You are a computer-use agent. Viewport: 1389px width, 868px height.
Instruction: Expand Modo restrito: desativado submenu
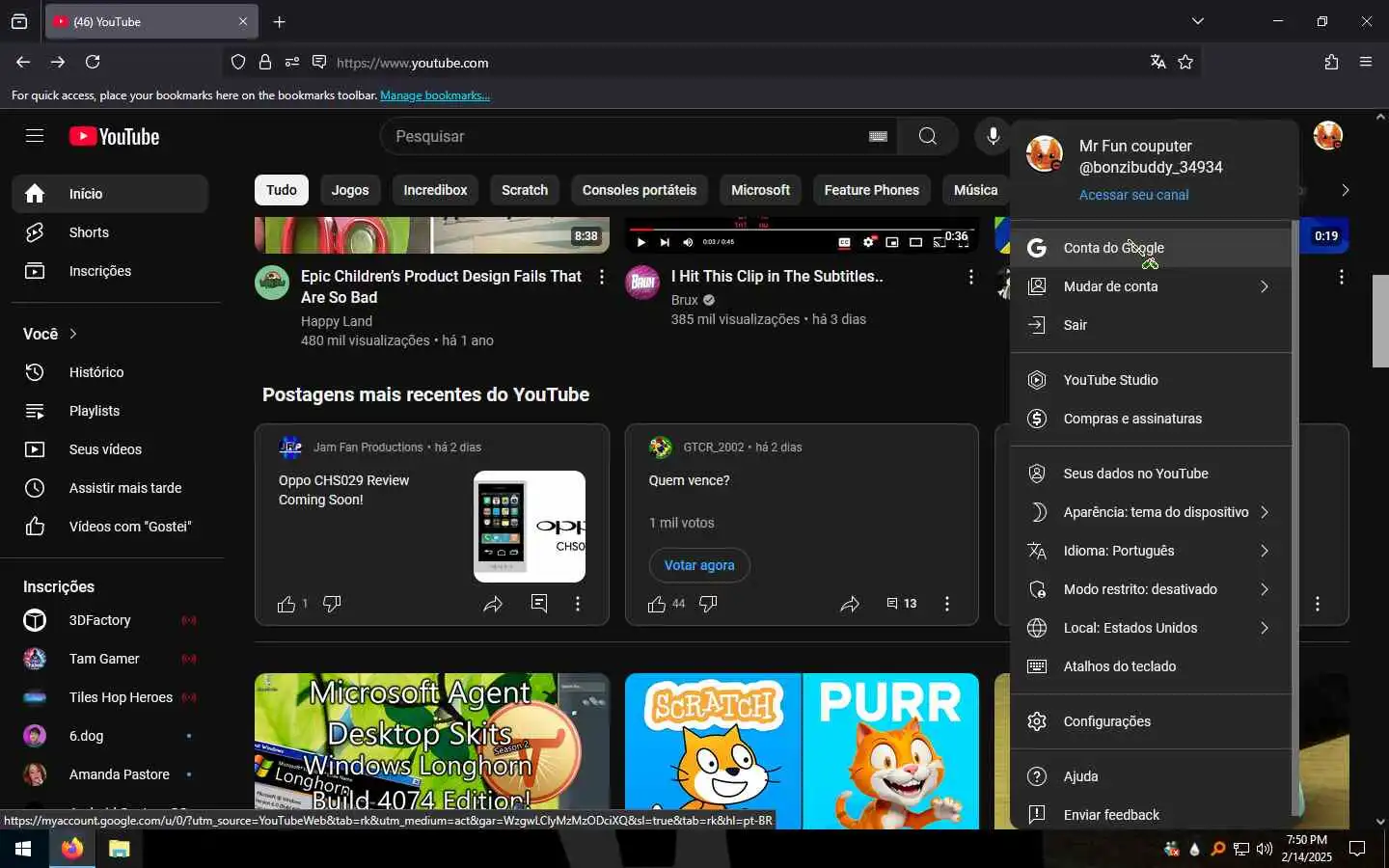click(1150, 589)
